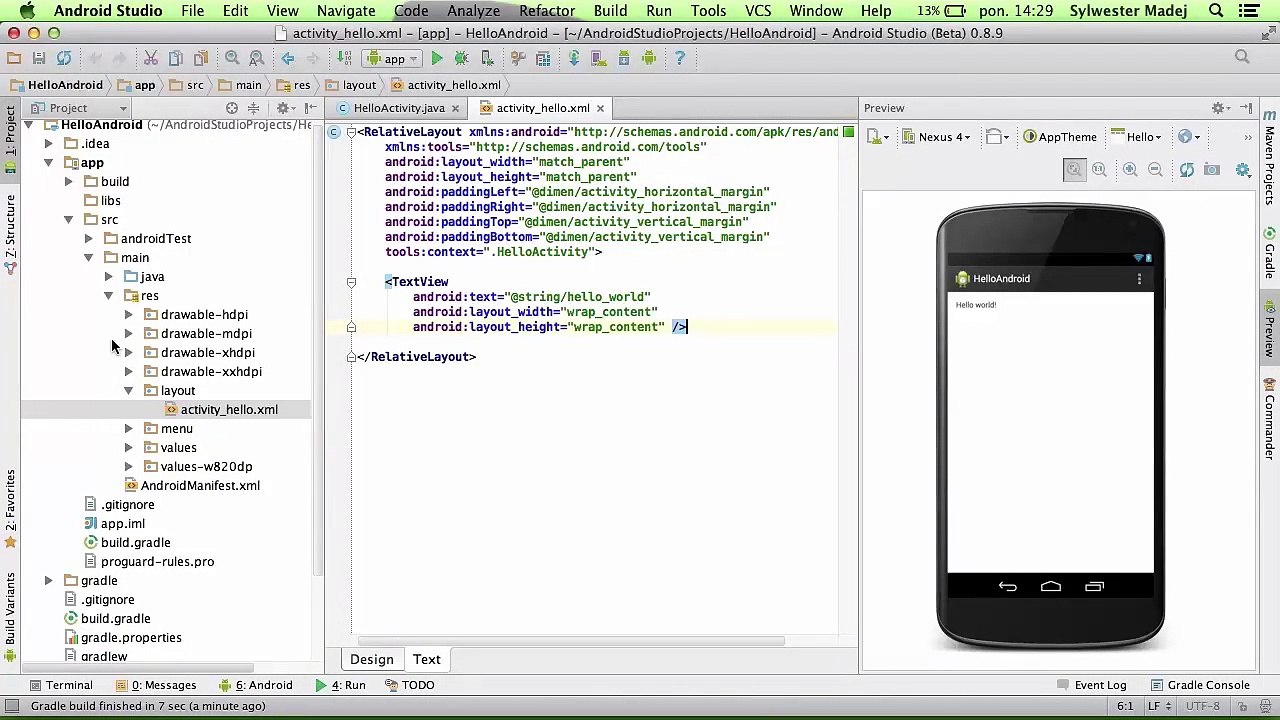Click the Help question mark icon
The width and height of the screenshot is (1280, 720).
(x=680, y=58)
